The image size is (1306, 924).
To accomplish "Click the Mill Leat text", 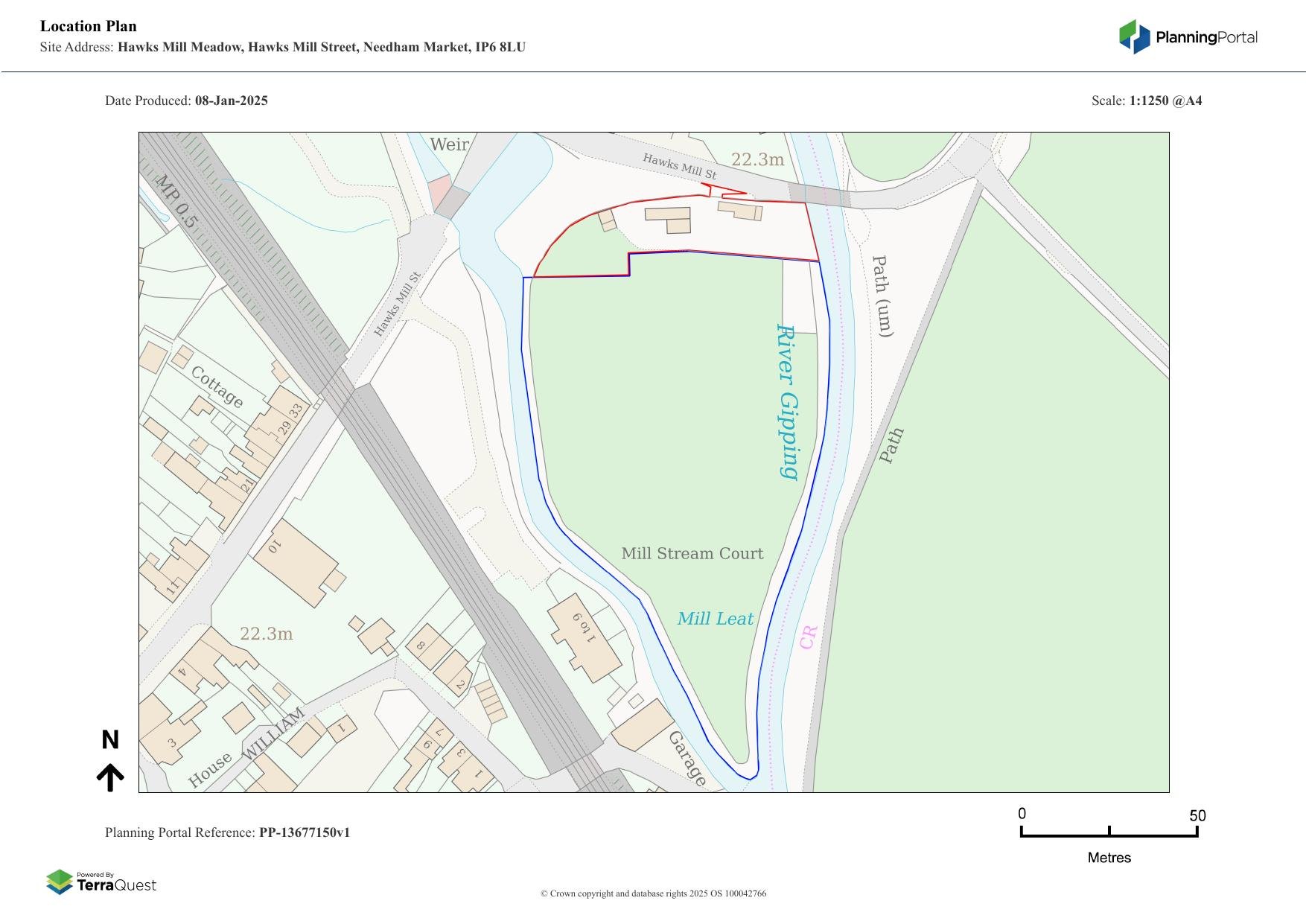I will 715,619.
